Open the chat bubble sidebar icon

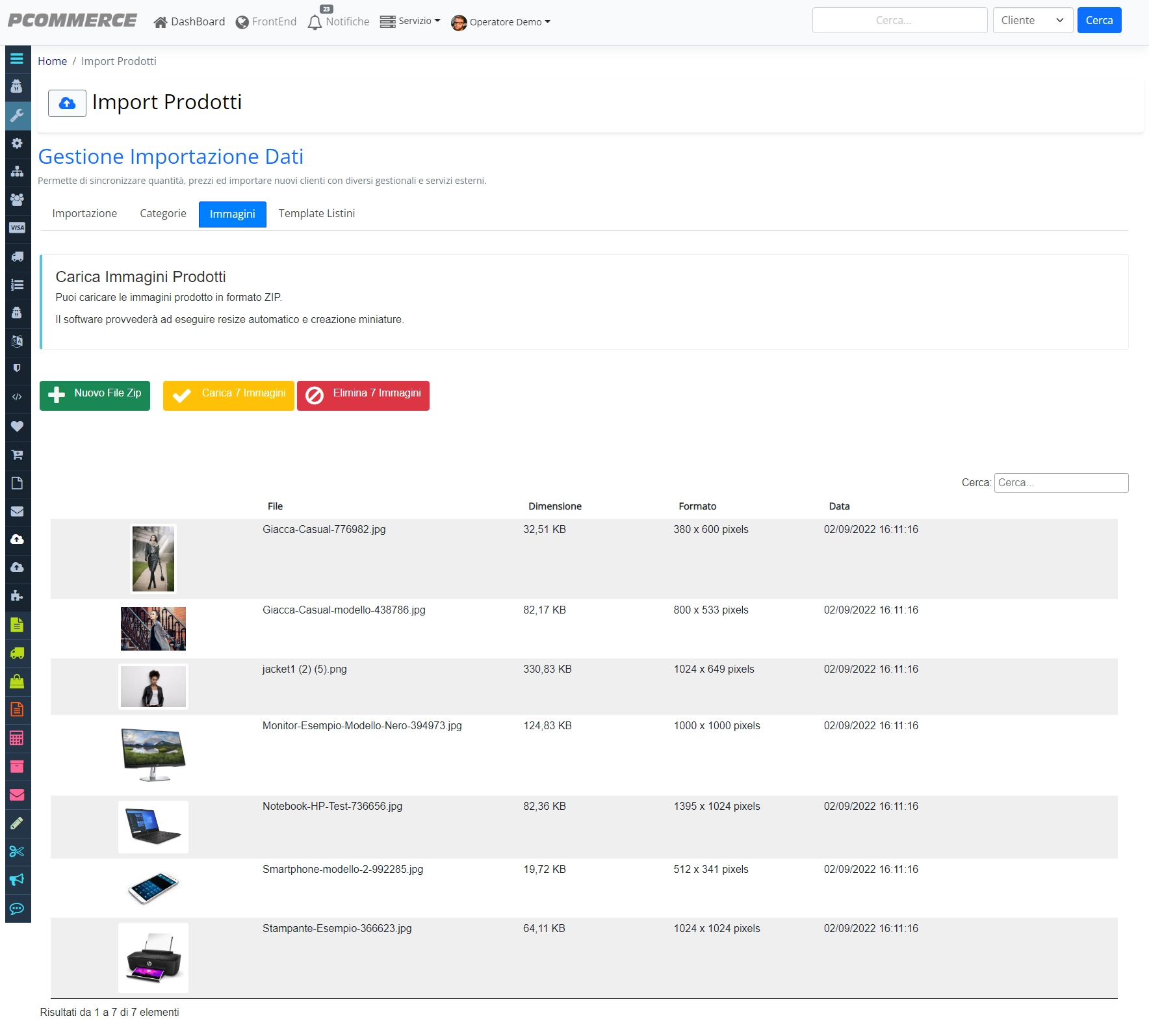pos(17,908)
